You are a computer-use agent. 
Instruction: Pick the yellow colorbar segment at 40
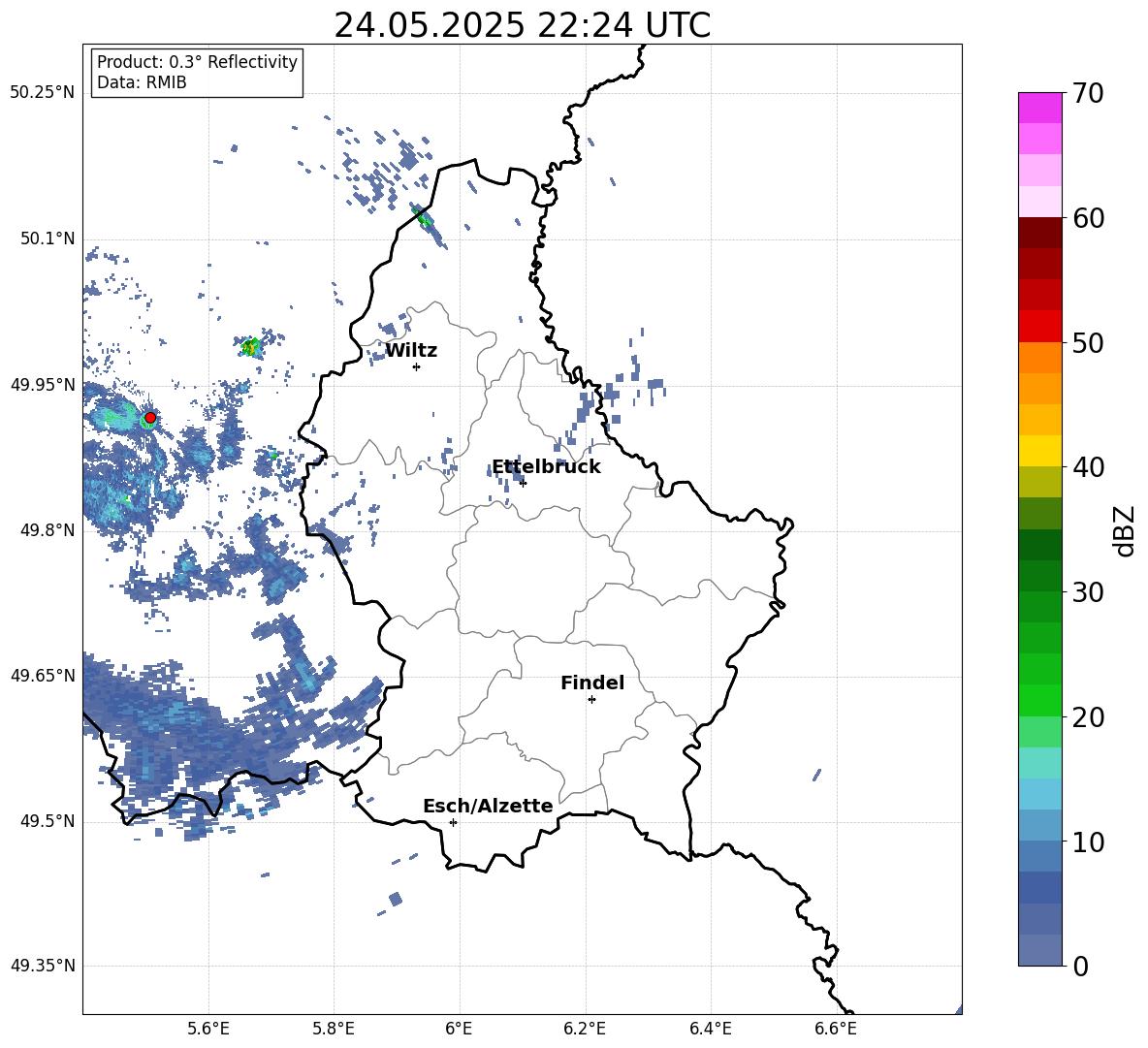(1039, 451)
